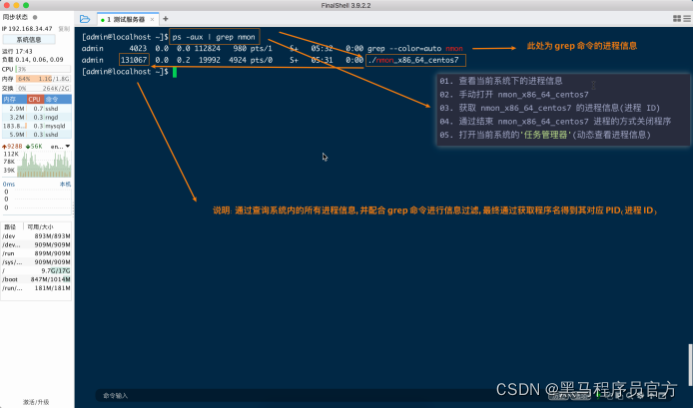Click the terminal vertical scrollbar

point(690,365)
